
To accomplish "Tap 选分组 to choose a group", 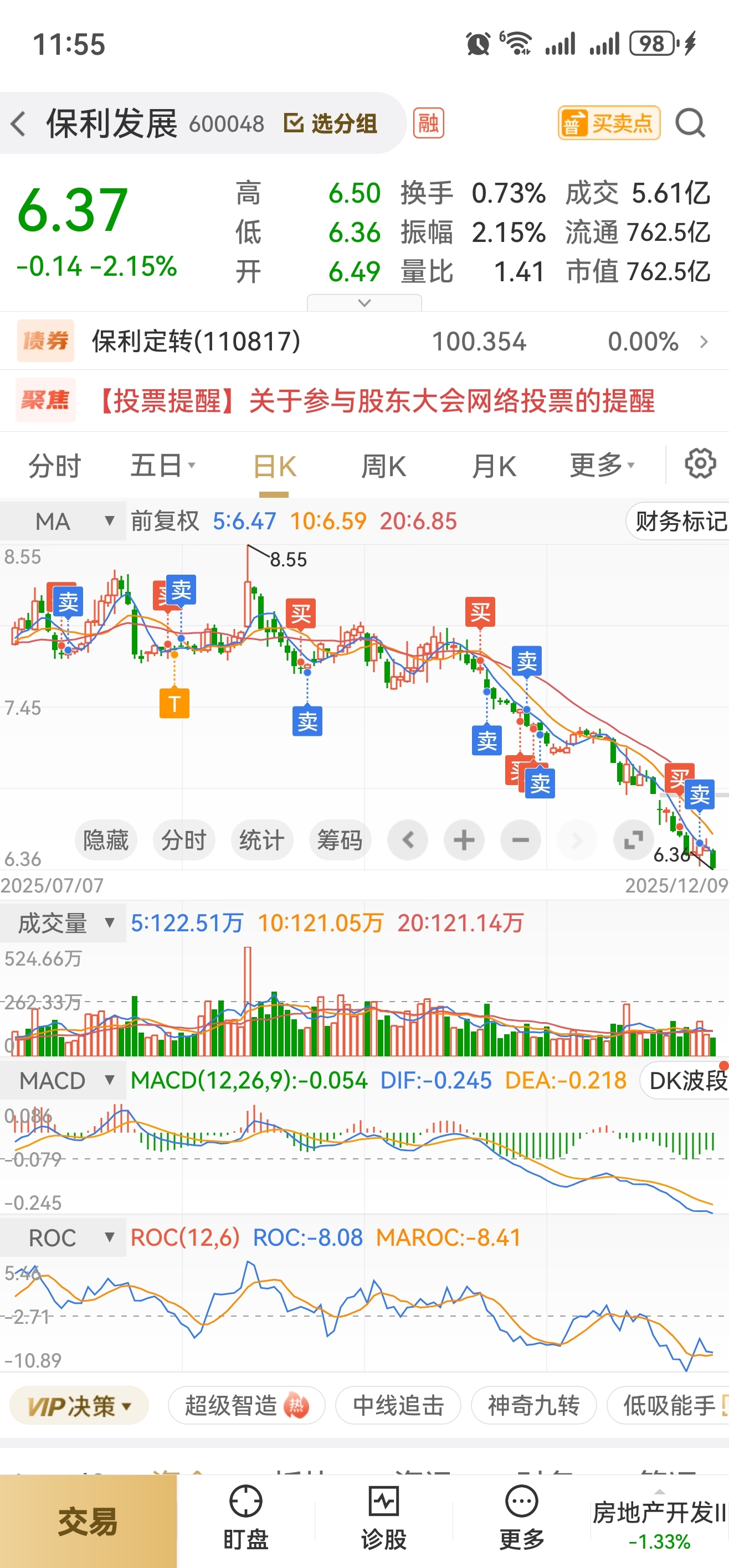I will pyautogui.click(x=331, y=123).
